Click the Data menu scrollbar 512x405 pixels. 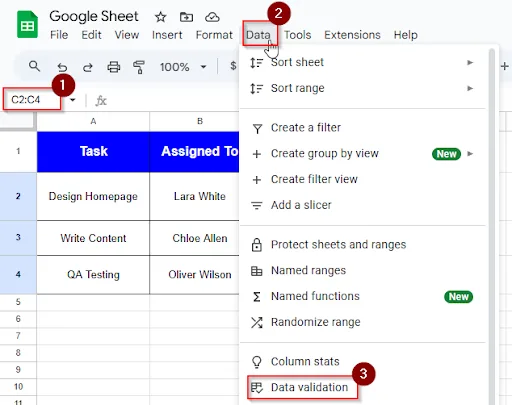(492, 227)
